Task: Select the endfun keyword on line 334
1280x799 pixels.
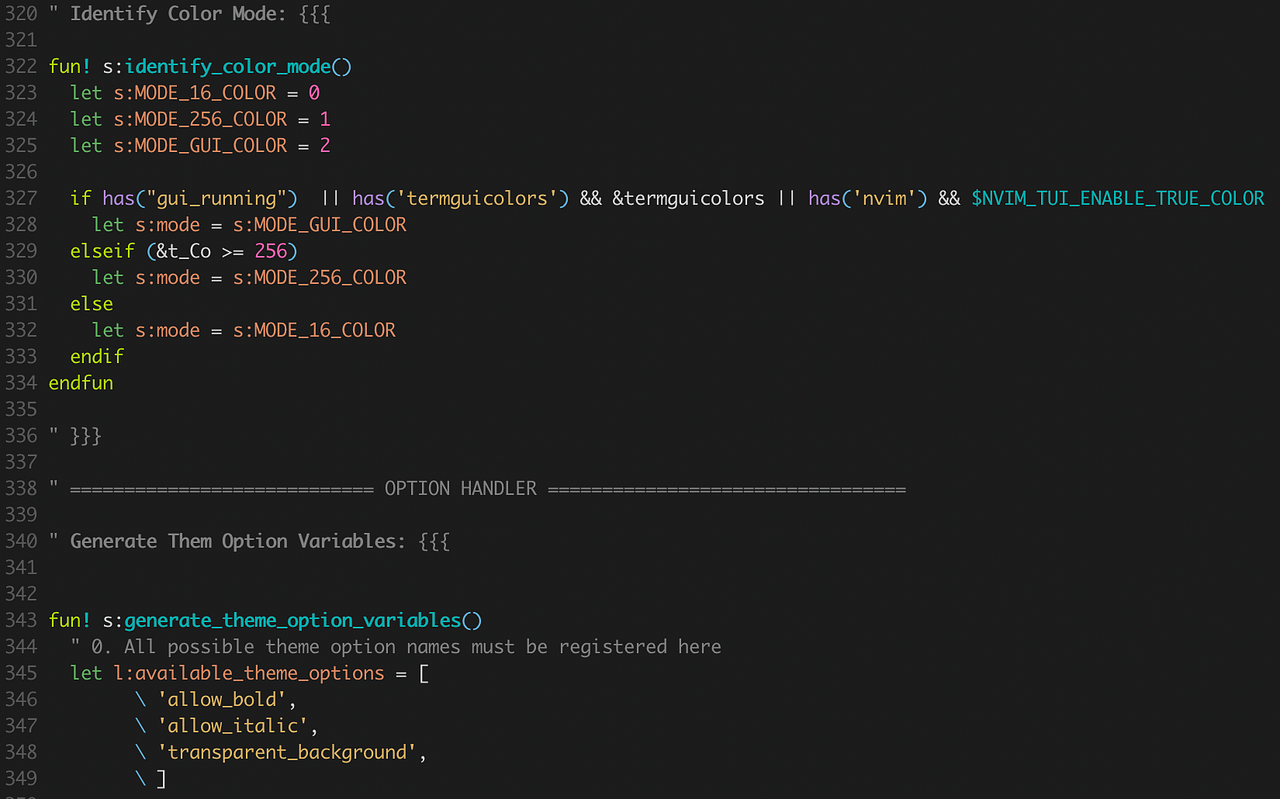Action: tap(81, 382)
